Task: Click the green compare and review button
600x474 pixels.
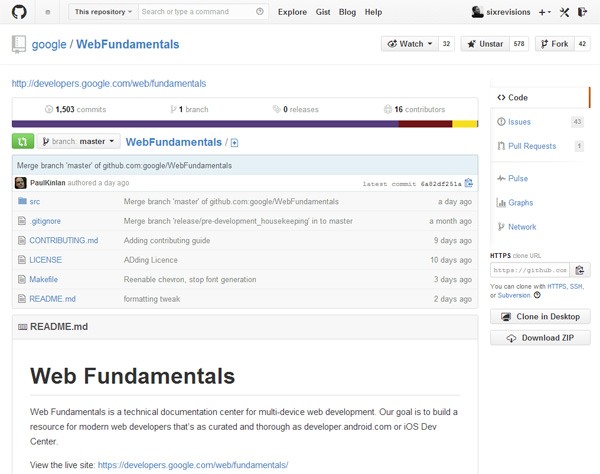Action: [22, 142]
